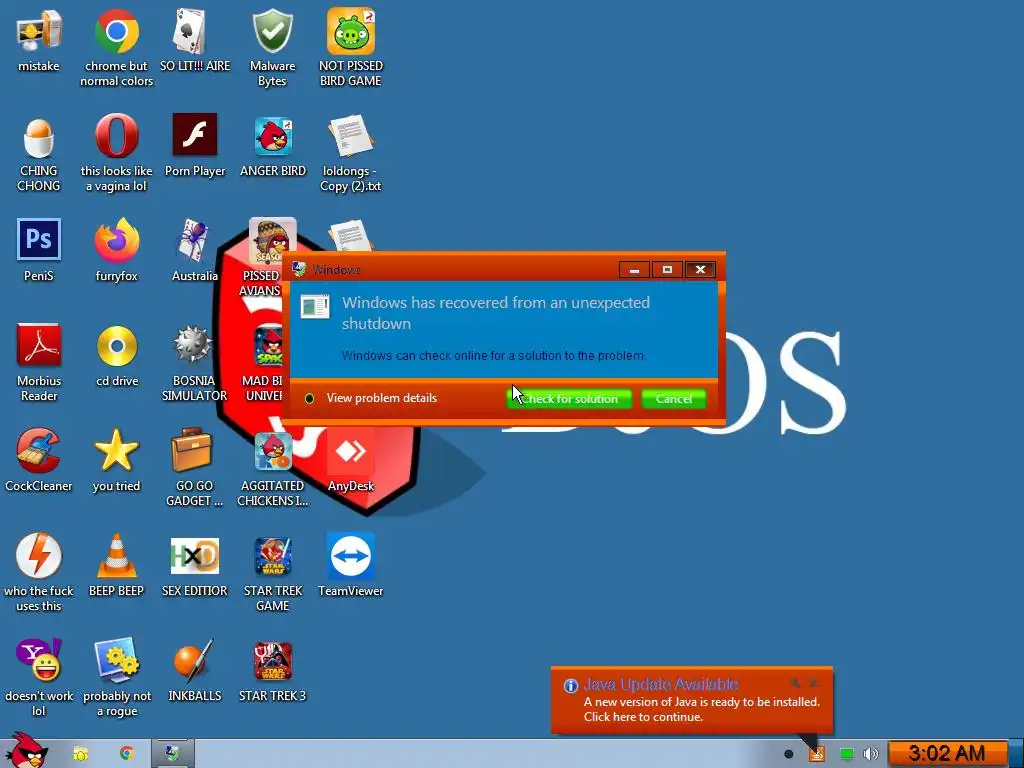Click the Windows dialog title bar icon

(x=299, y=269)
